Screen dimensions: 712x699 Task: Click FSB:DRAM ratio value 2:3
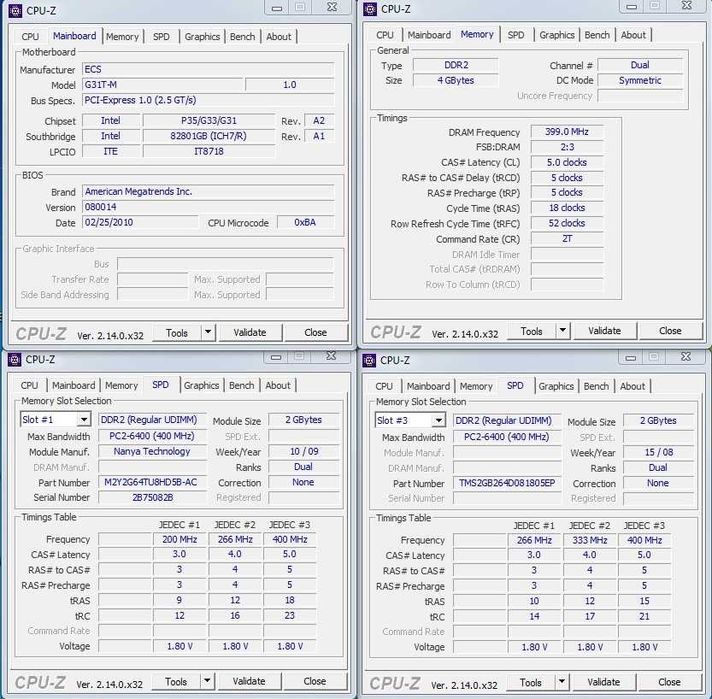(567, 147)
